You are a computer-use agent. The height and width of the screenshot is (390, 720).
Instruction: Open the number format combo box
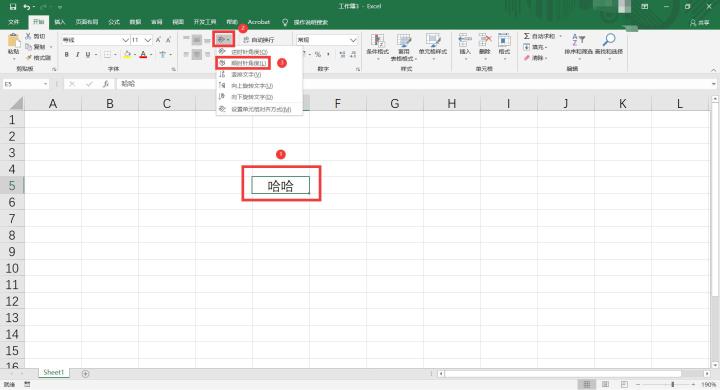coord(327,40)
